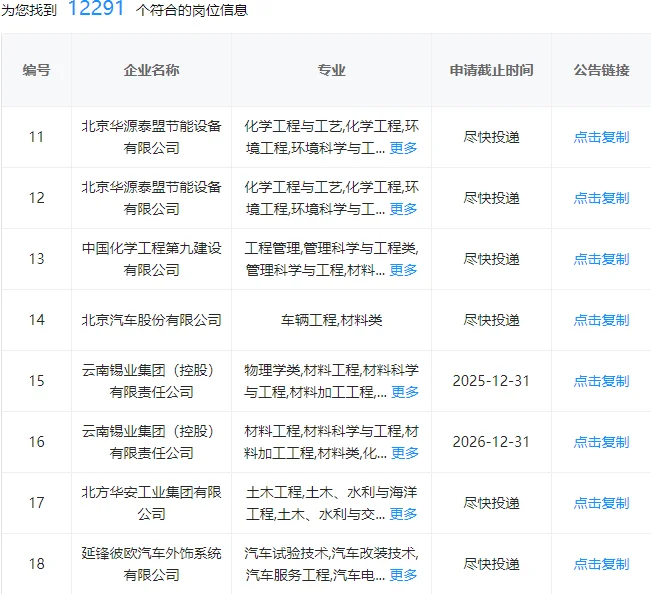Click 点击复制 in row 16
The height and width of the screenshot is (594, 651).
click(x=601, y=442)
